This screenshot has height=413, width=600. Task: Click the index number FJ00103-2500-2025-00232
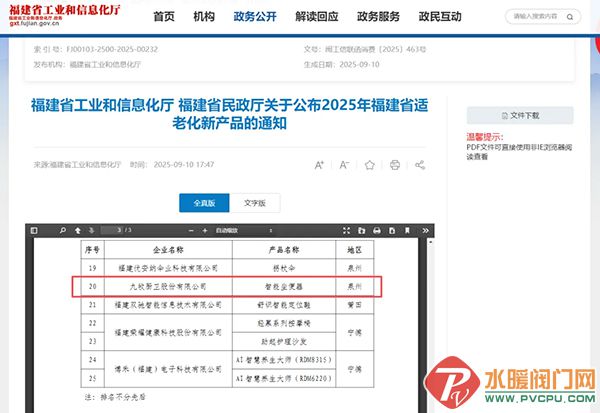[112, 49]
